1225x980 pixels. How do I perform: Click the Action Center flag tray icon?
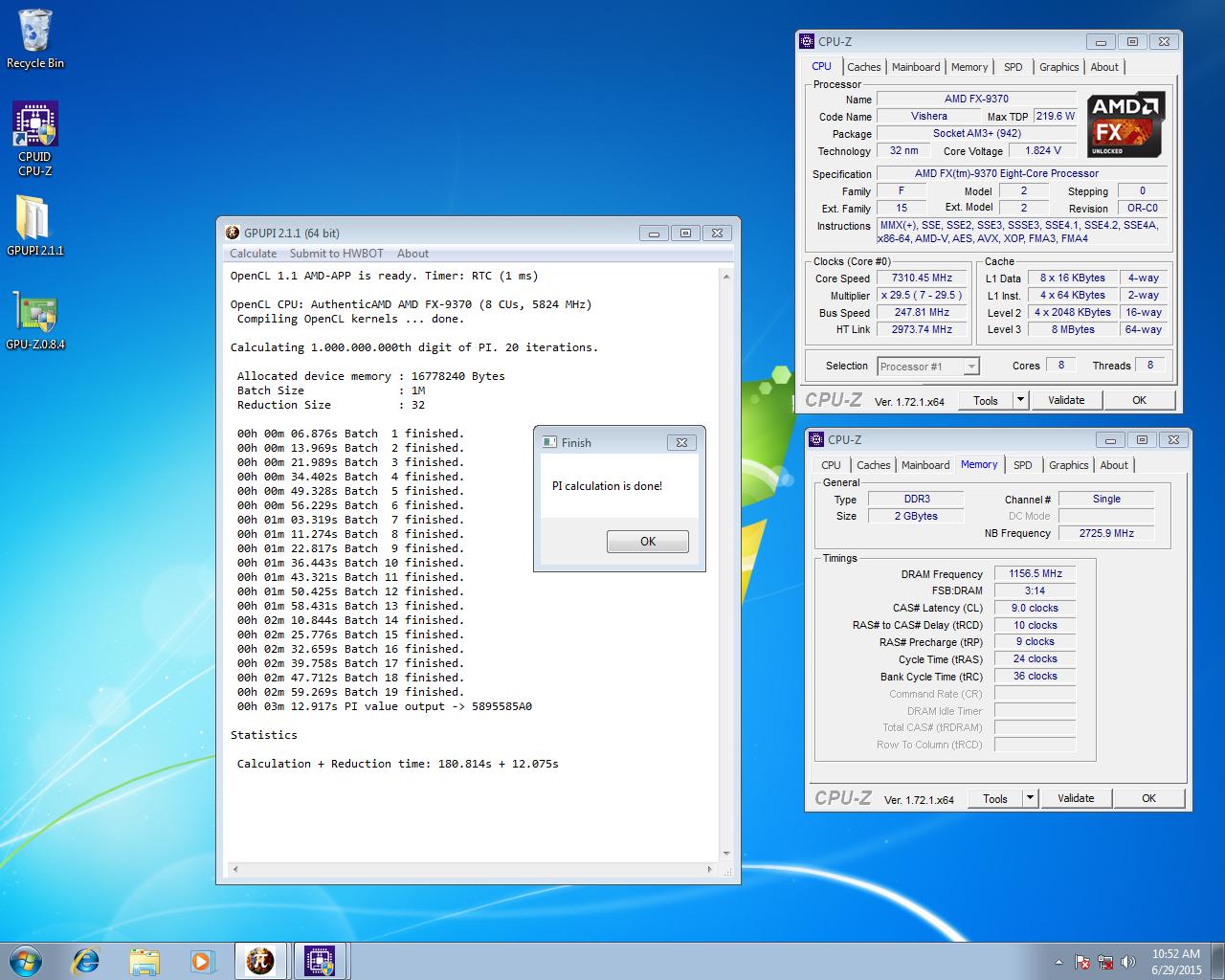1082,962
